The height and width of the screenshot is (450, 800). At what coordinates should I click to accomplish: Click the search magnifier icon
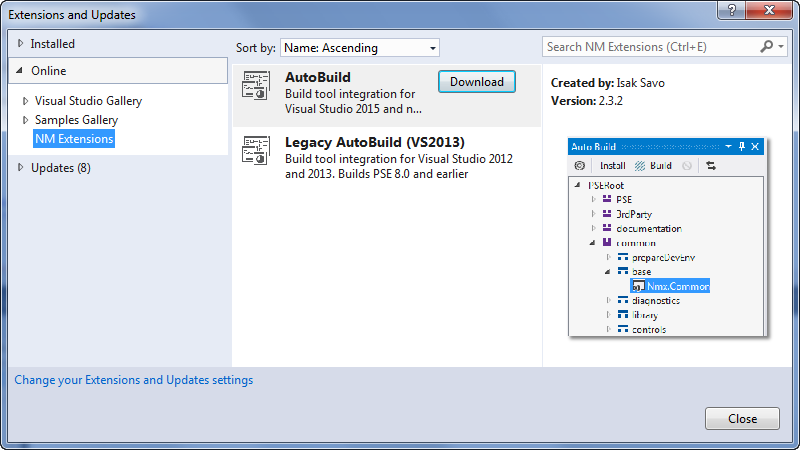point(766,47)
